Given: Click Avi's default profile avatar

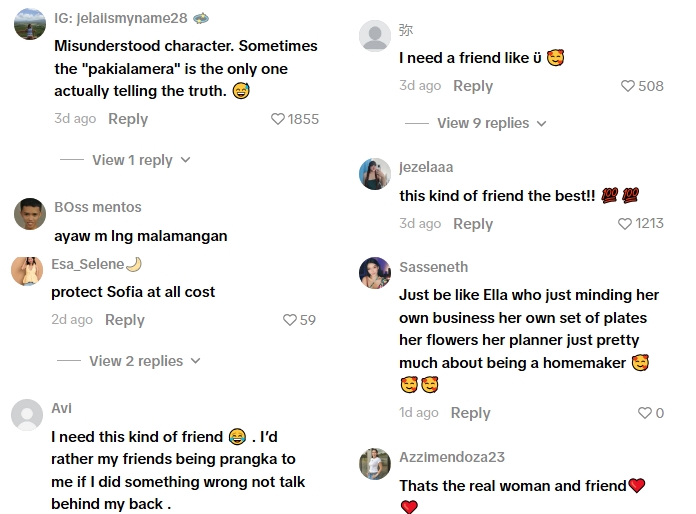Looking at the screenshot, I should pos(27,414).
